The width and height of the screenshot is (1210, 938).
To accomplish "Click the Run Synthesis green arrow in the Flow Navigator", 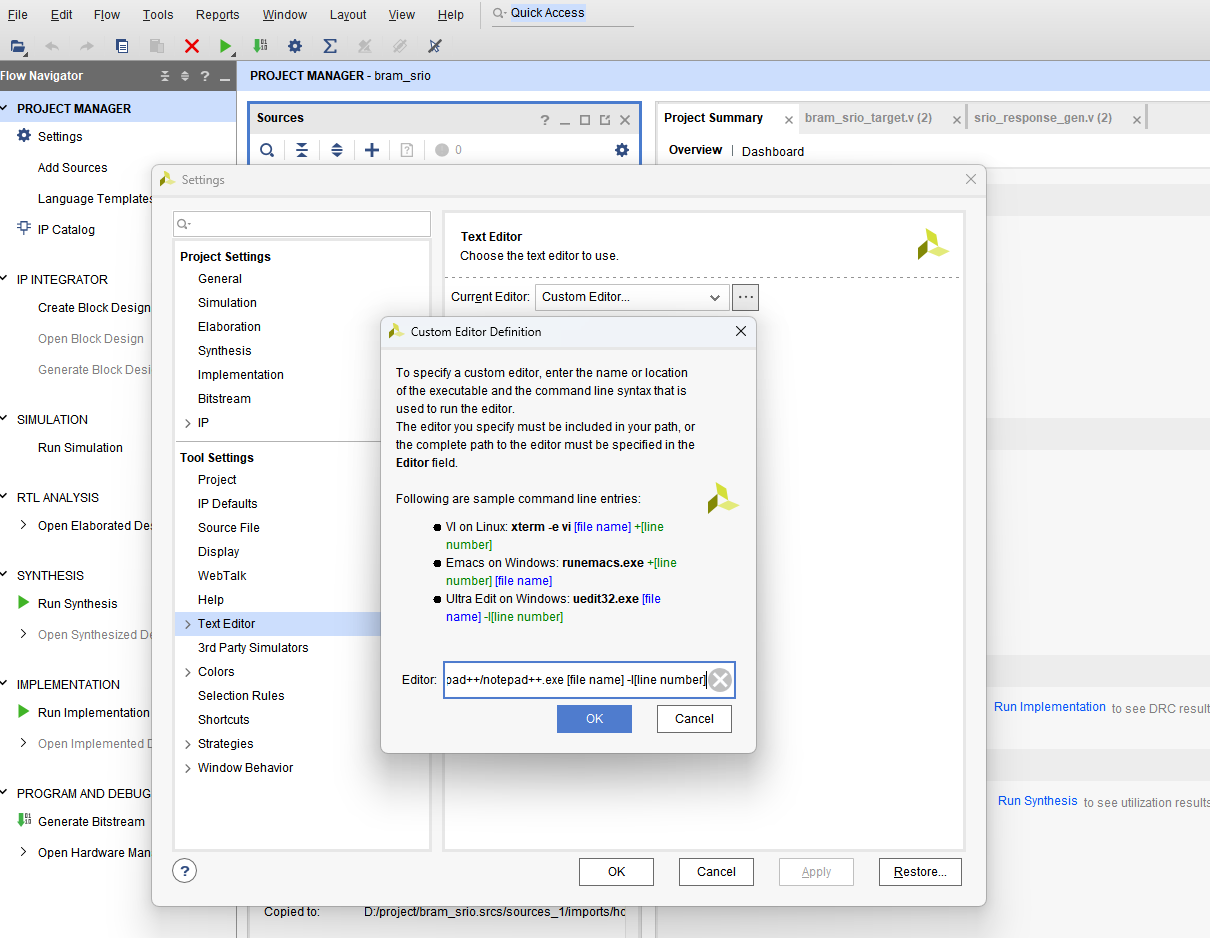I will click(24, 603).
